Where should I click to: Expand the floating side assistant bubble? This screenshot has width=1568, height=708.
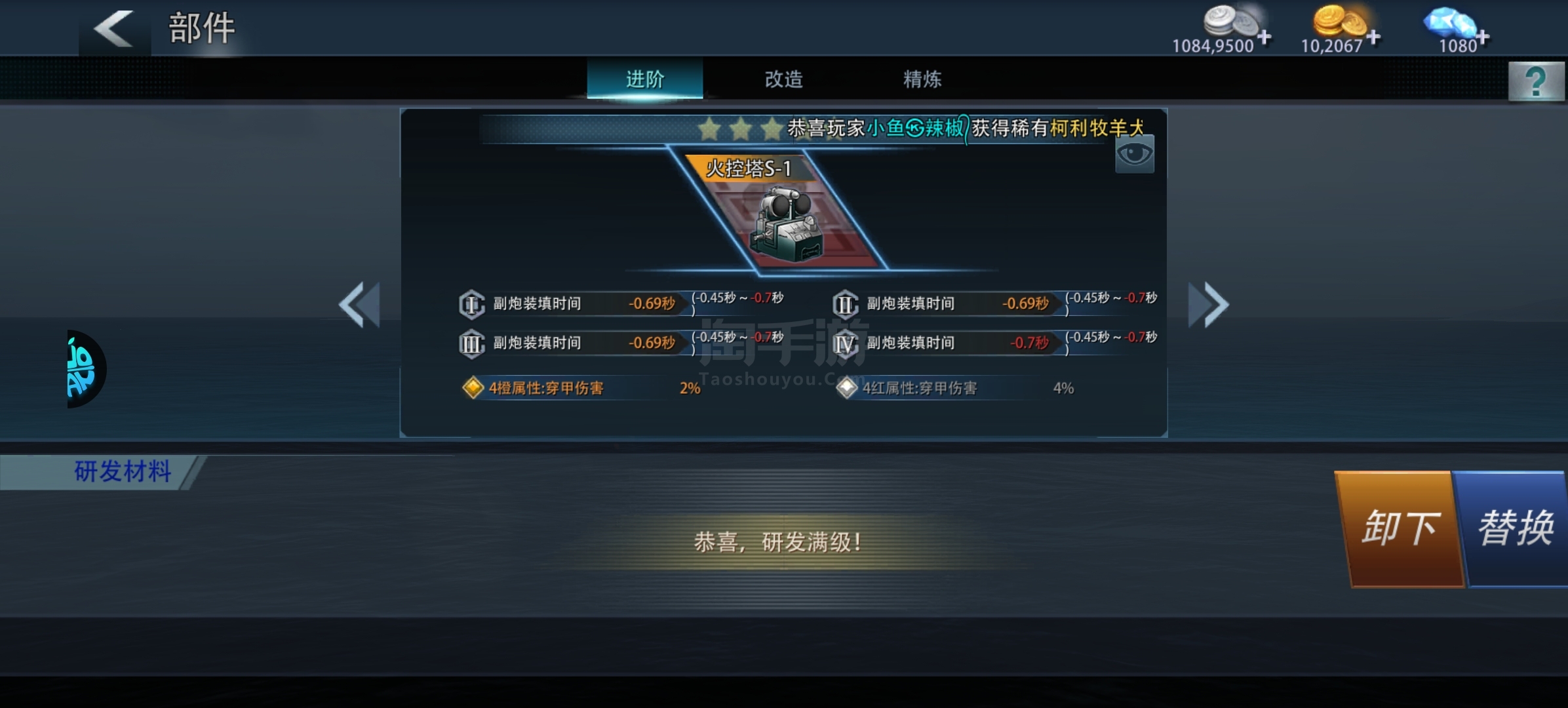pos(85,369)
